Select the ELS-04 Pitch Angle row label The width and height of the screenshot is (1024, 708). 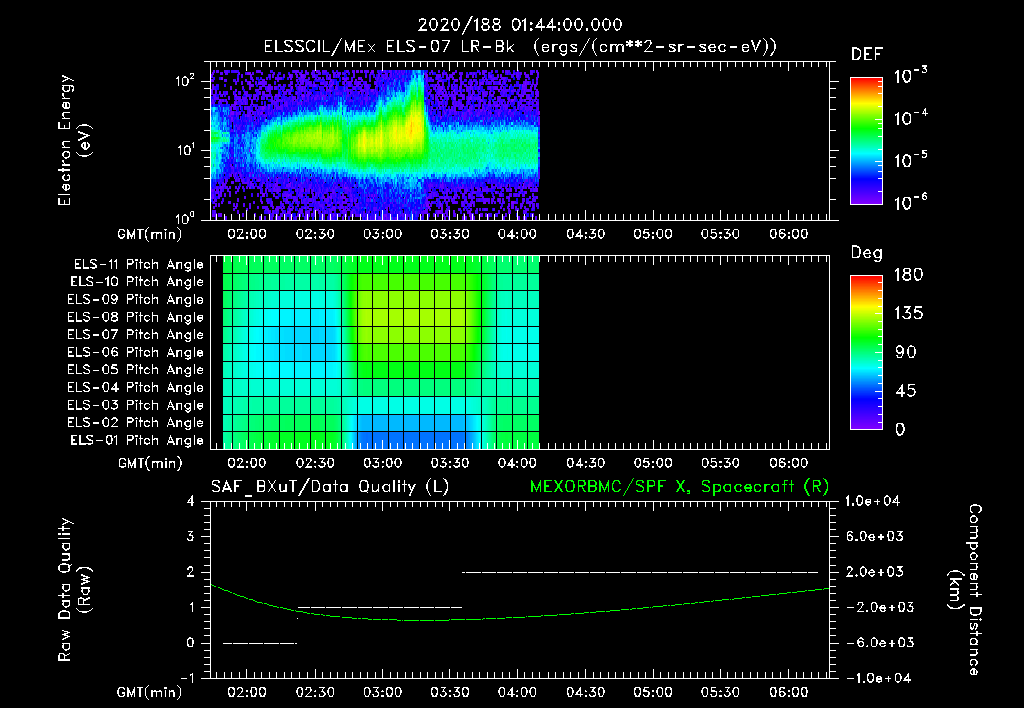[136, 387]
